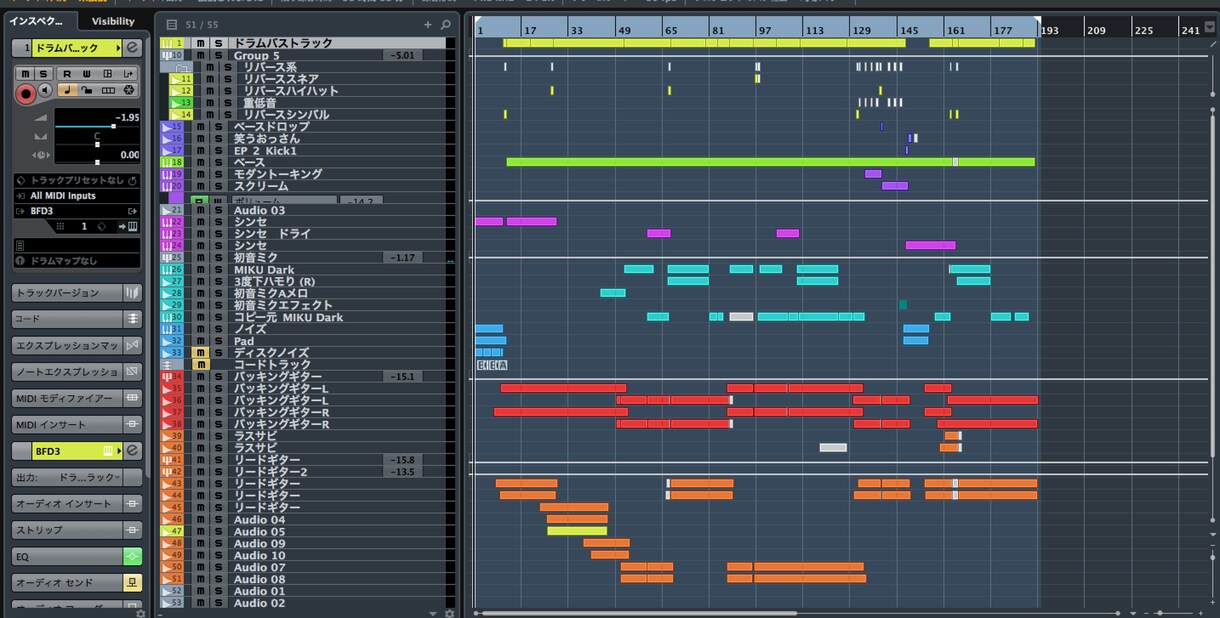Open the オーディオ インサート section
The image size is (1220, 618).
[x=77, y=503]
